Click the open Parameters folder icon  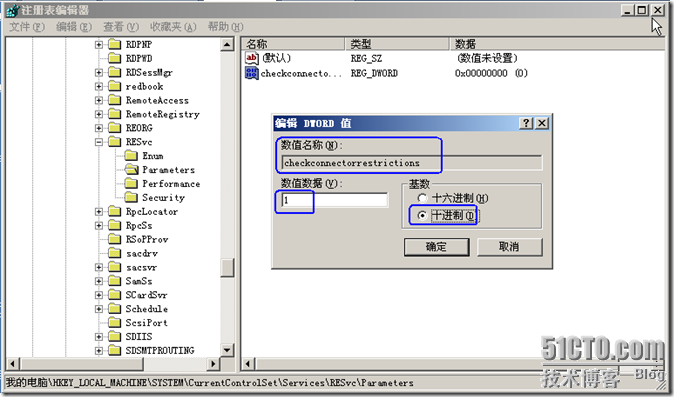click(x=131, y=169)
